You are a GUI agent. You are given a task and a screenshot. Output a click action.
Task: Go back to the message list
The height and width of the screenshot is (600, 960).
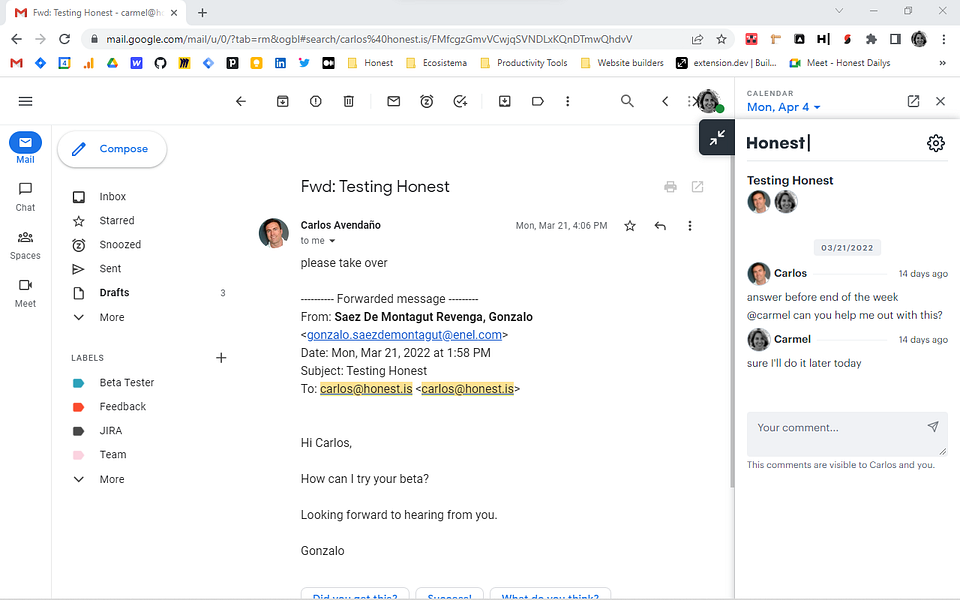pos(241,102)
